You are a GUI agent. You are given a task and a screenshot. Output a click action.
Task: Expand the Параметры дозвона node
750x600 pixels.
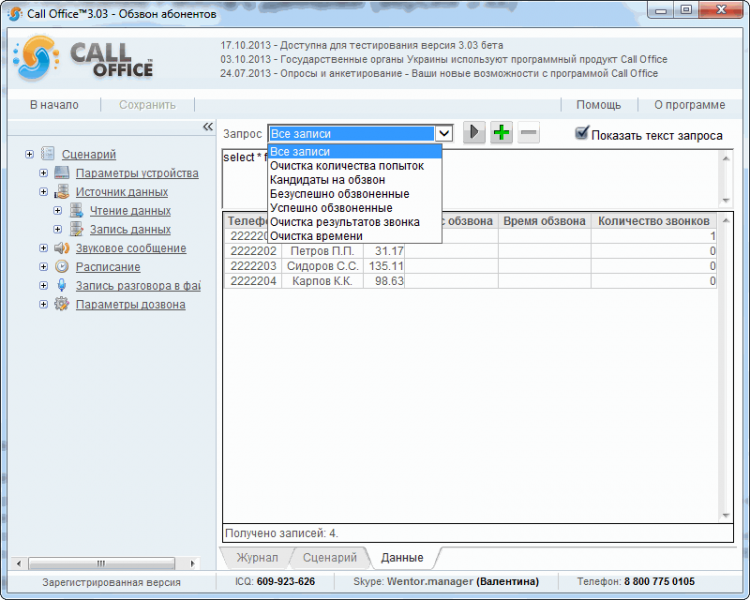click(44, 304)
